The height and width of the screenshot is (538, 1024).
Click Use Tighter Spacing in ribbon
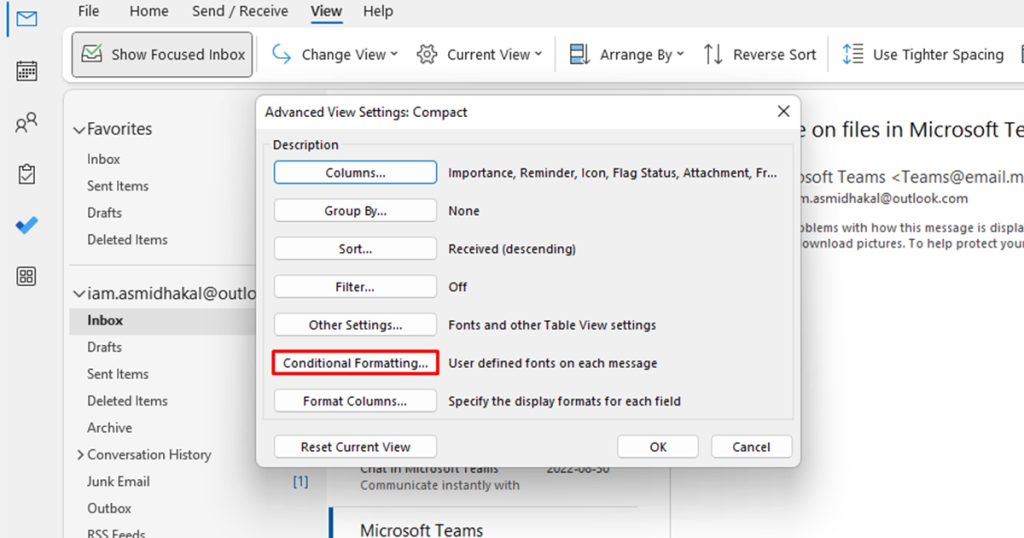(923, 55)
